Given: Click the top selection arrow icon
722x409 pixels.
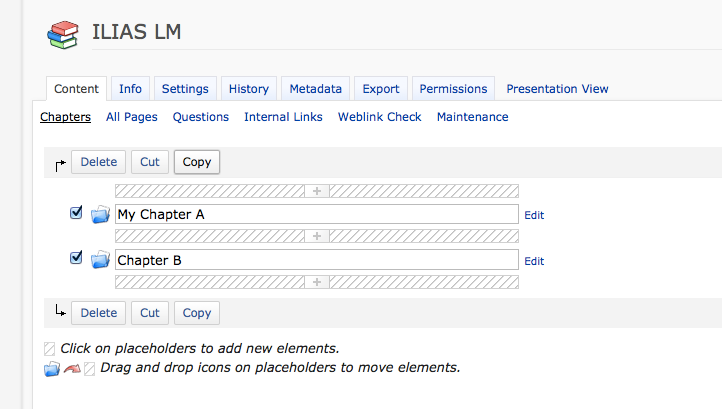Looking at the screenshot, I should click(60, 163).
